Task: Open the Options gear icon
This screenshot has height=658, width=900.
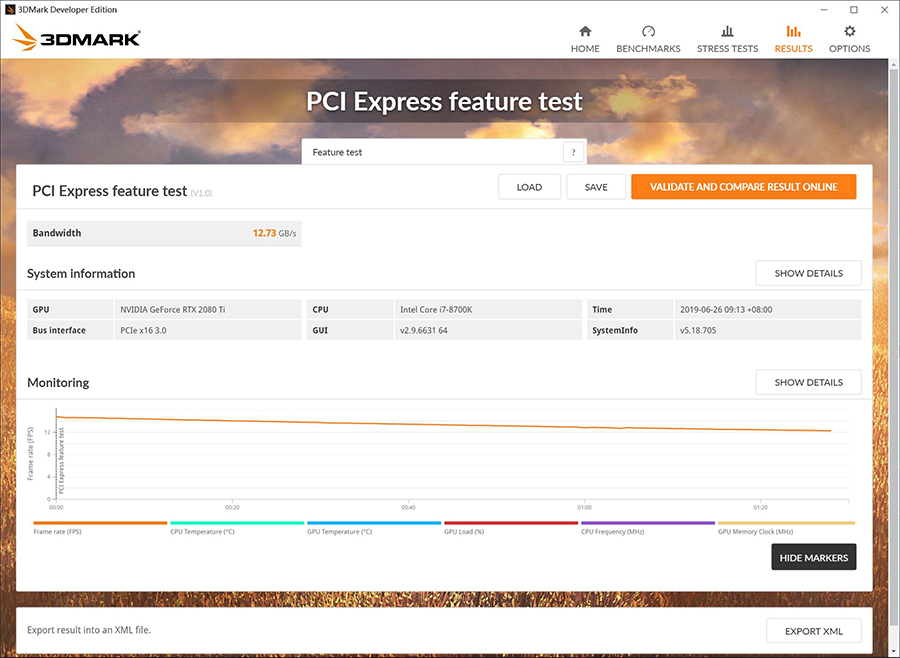Action: (x=849, y=31)
